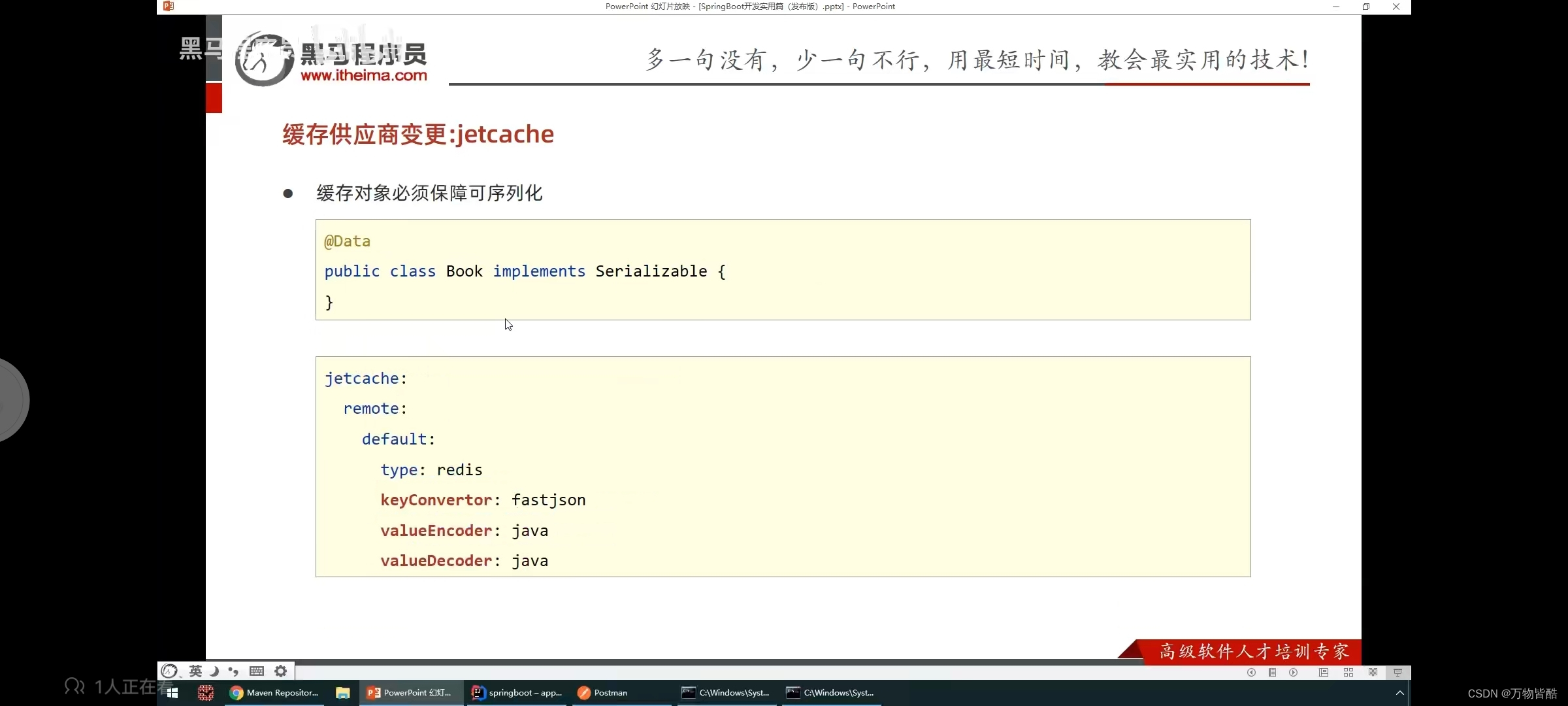1568x706 pixels.
Task: Toggle the IME punctuation mode icon
Action: [x=233, y=671]
